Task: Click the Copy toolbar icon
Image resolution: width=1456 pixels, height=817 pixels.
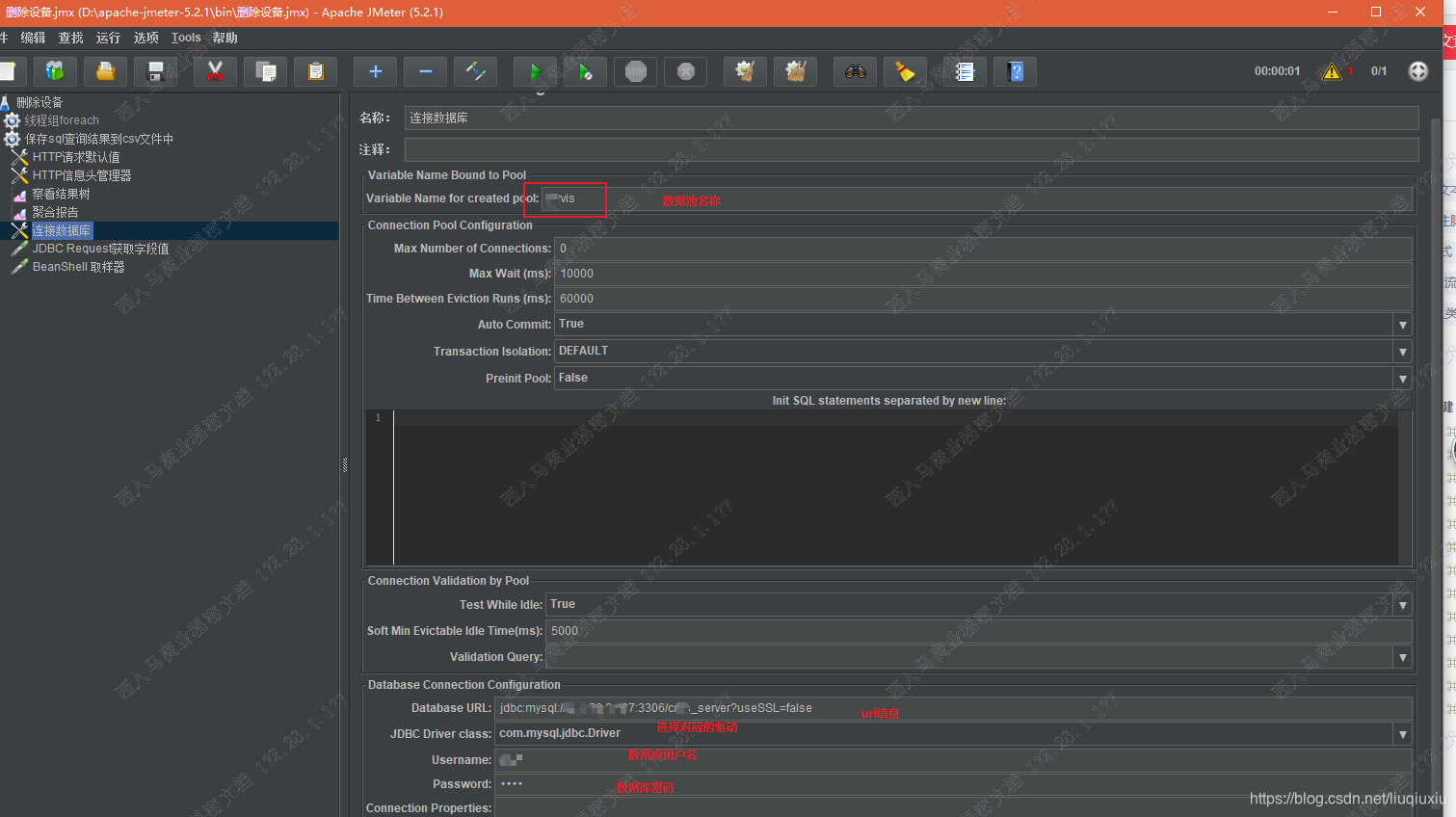Action: tap(265, 71)
